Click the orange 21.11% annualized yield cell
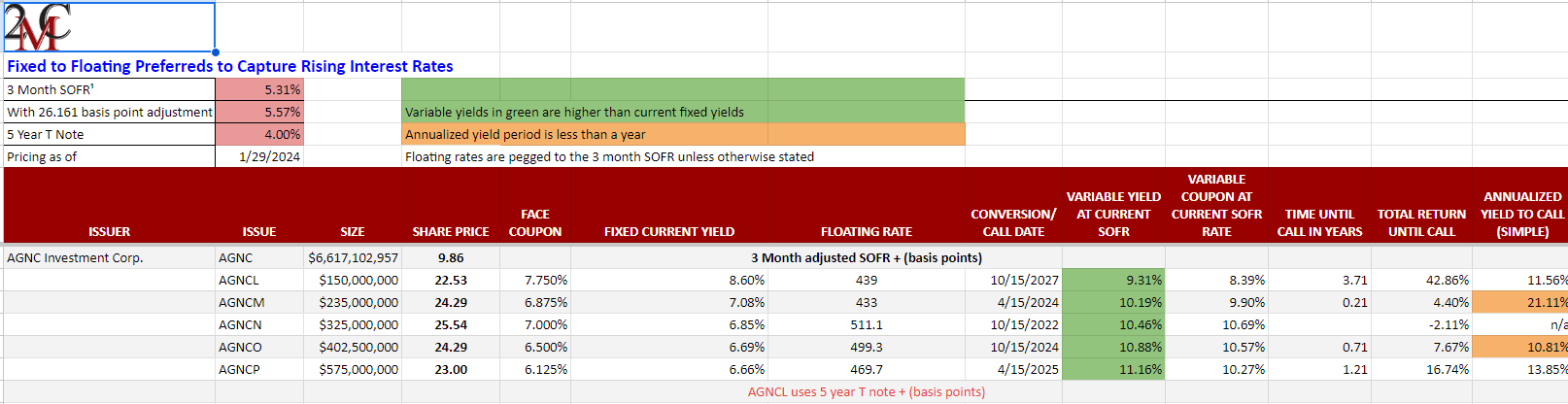 (x=1520, y=302)
